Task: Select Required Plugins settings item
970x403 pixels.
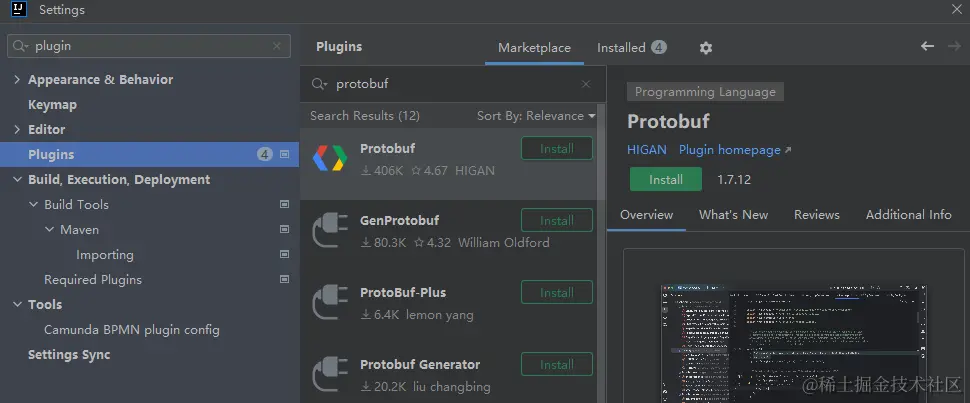Action: (93, 280)
